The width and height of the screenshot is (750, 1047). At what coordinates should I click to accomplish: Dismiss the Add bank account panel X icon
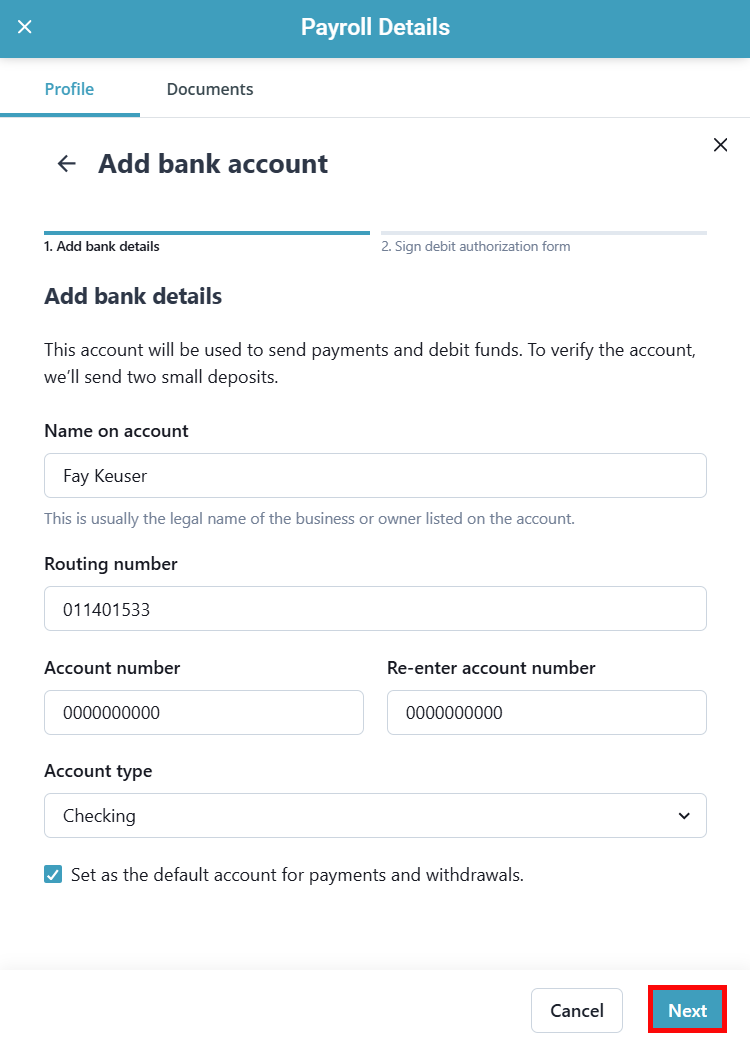tap(720, 145)
